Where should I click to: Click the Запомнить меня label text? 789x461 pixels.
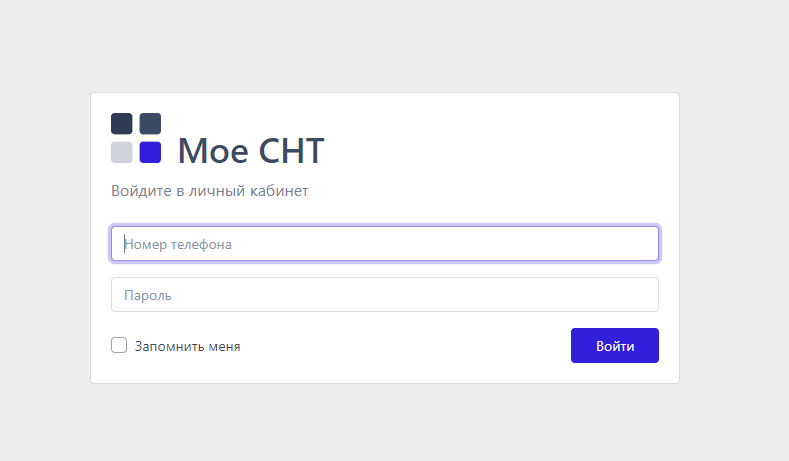coord(187,347)
